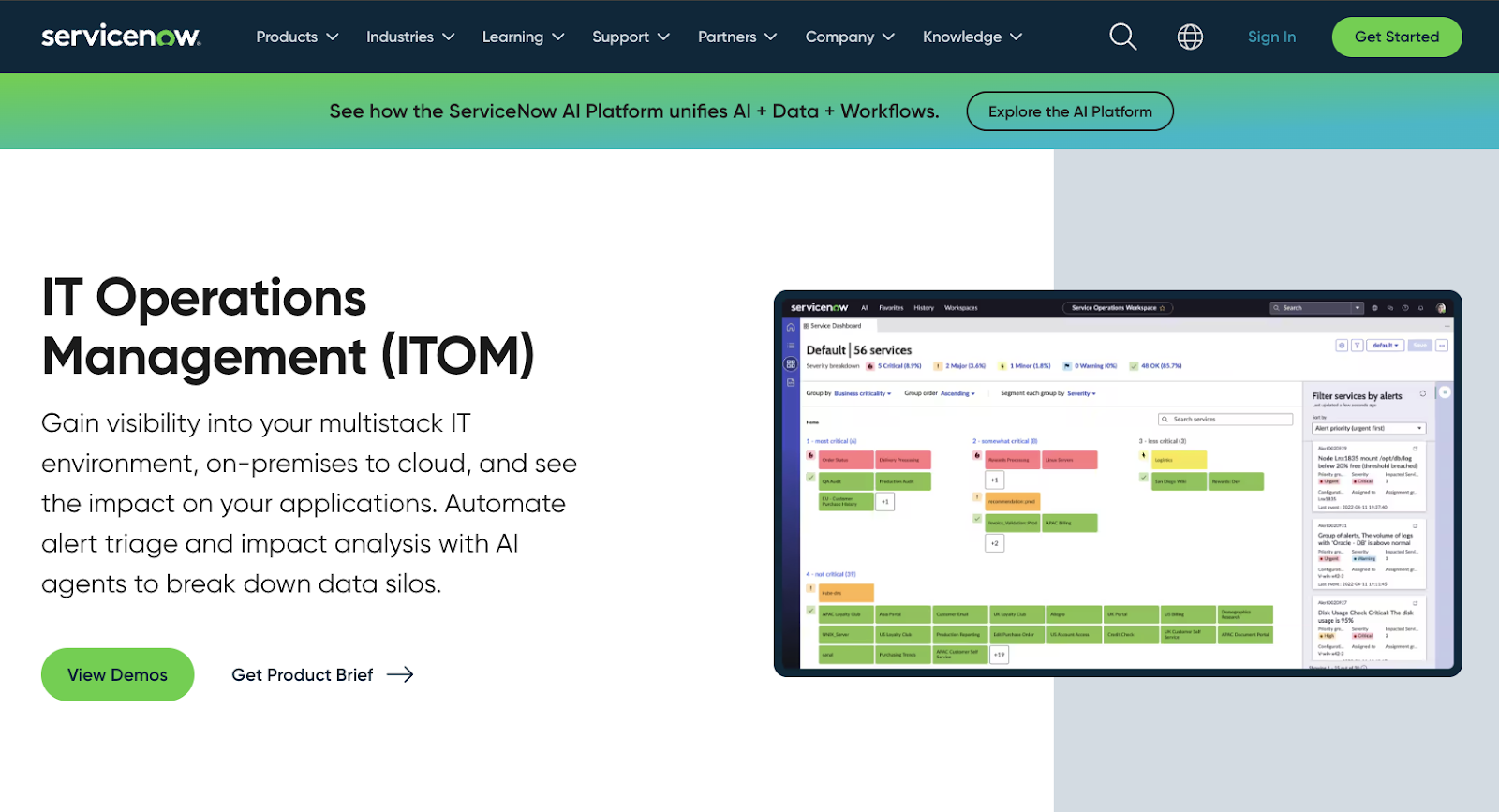Click the red Order Status service tile

click(846, 460)
